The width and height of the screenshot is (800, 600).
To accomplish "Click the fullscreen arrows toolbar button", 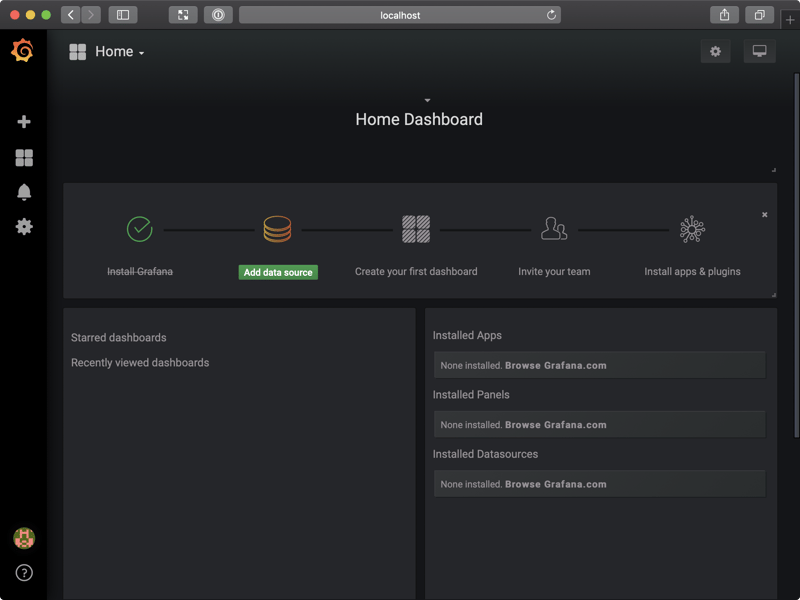I will coord(183,15).
